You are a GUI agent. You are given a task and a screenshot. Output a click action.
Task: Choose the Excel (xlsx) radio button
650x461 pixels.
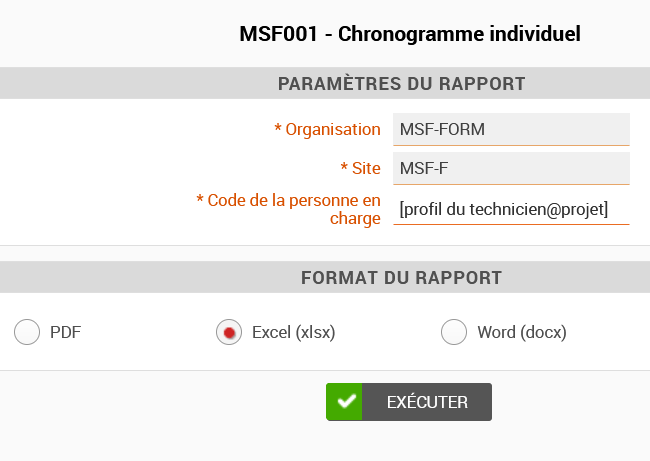coord(229,332)
